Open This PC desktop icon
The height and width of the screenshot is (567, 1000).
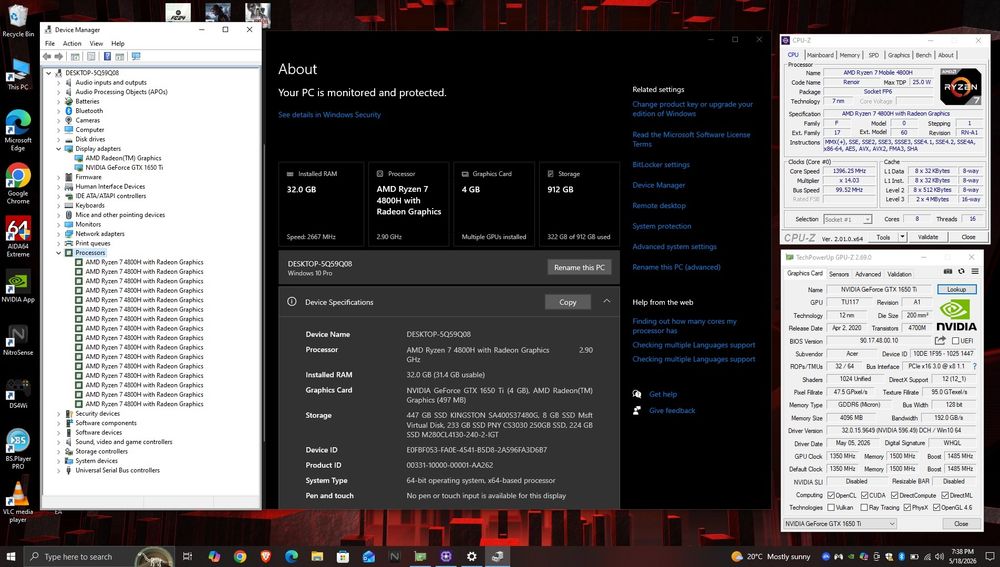pos(18,74)
